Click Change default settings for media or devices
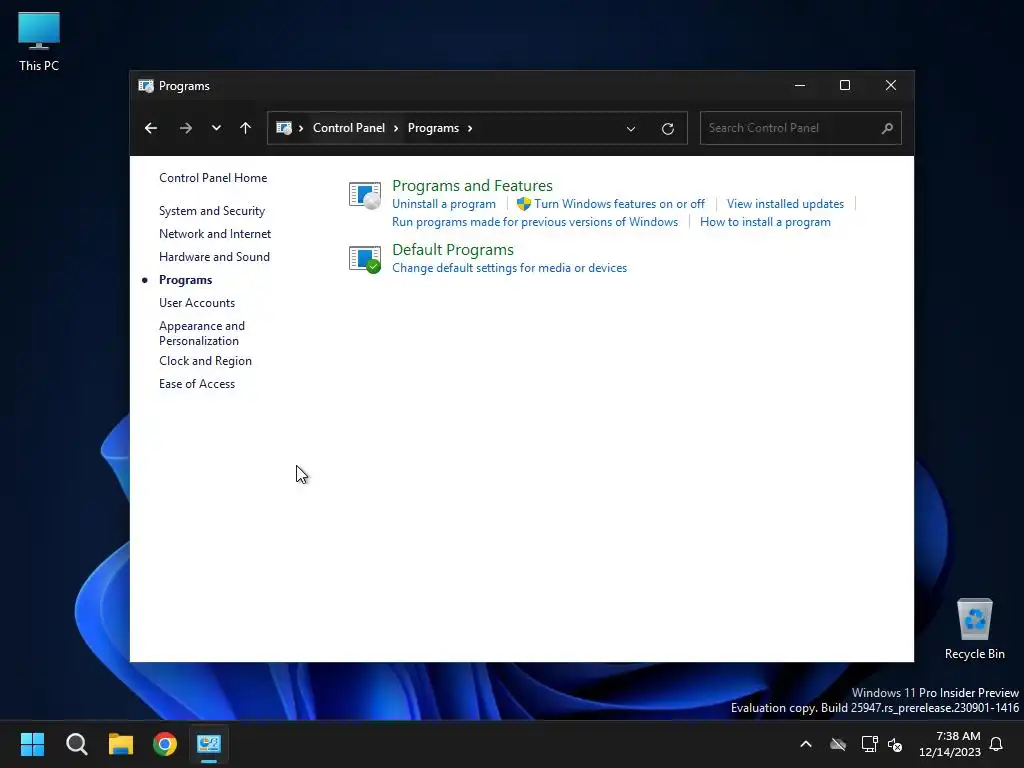 (x=509, y=268)
